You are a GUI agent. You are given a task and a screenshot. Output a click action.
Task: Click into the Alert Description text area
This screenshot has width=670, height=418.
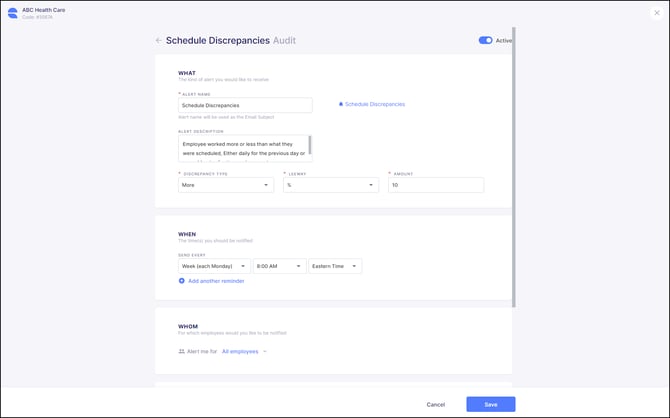click(x=243, y=148)
